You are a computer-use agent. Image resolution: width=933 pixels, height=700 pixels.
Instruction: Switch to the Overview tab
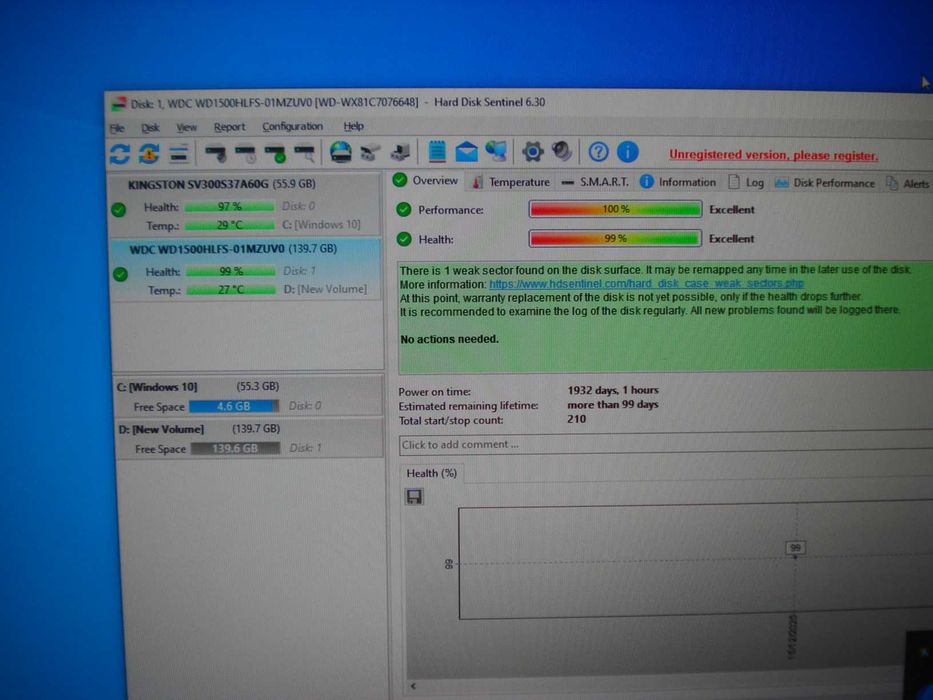click(x=426, y=180)
